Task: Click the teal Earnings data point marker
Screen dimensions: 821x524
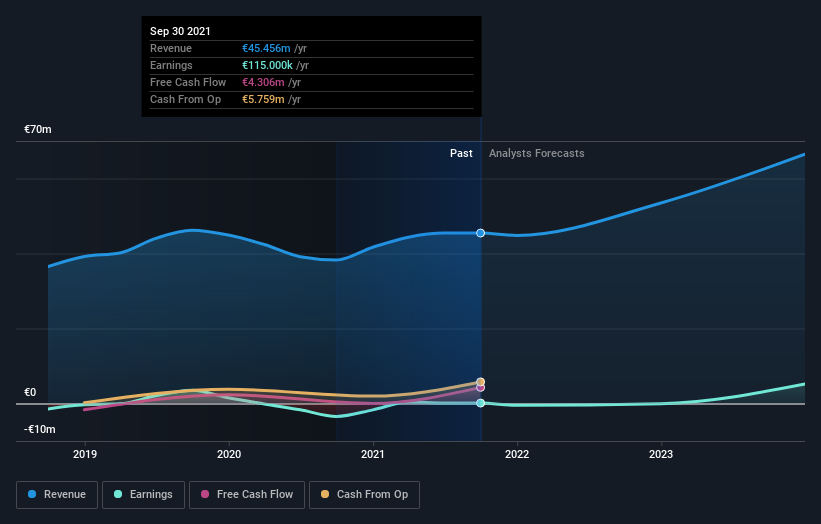Action: tap(480, 403)
